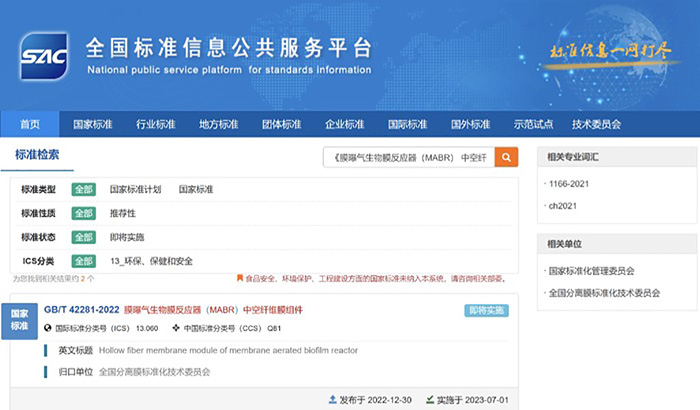Open the 国外标准 navigation menu
The width and height of the screenshot is (700, 410).
471,124
